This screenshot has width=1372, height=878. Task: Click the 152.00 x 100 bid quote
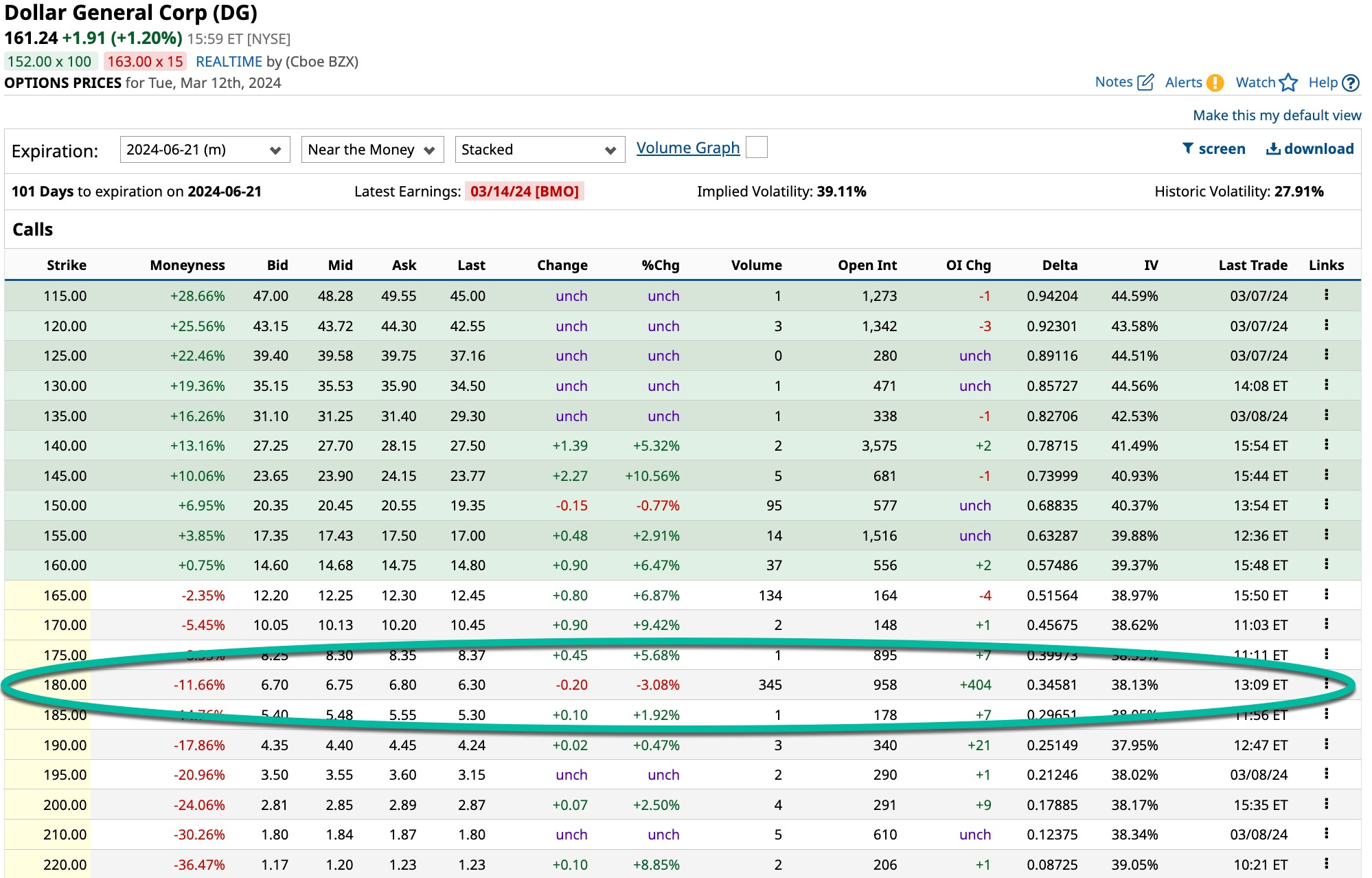point(49,62)
